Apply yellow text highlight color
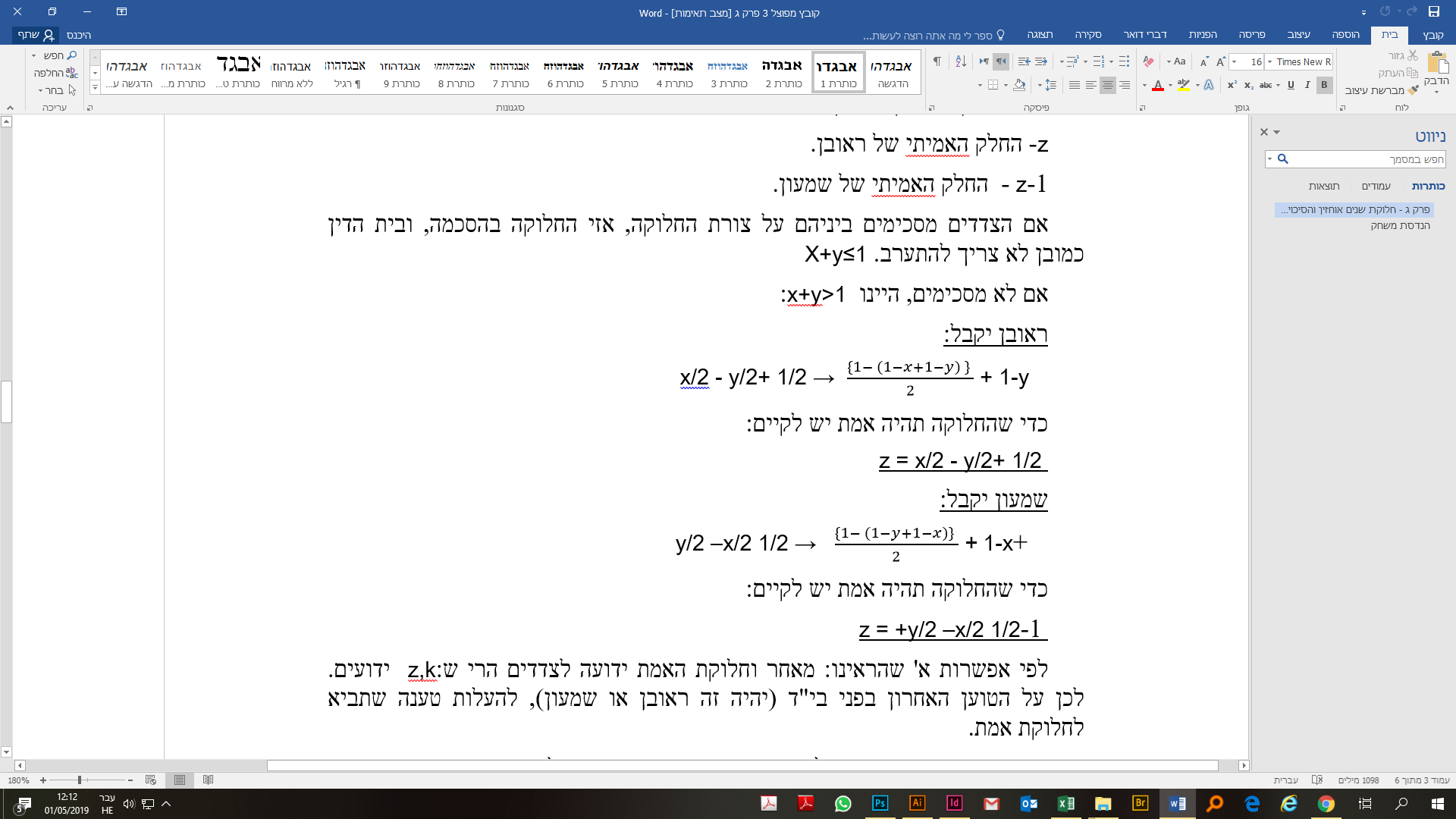Viewport: 1456px width, 819px height. coord(1182,85)
